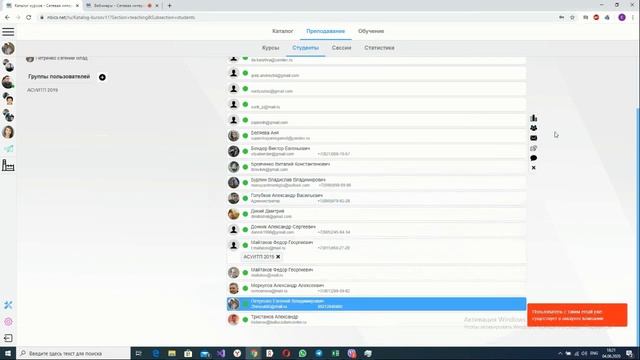Open the Windows Start menu

coord(8,353)
